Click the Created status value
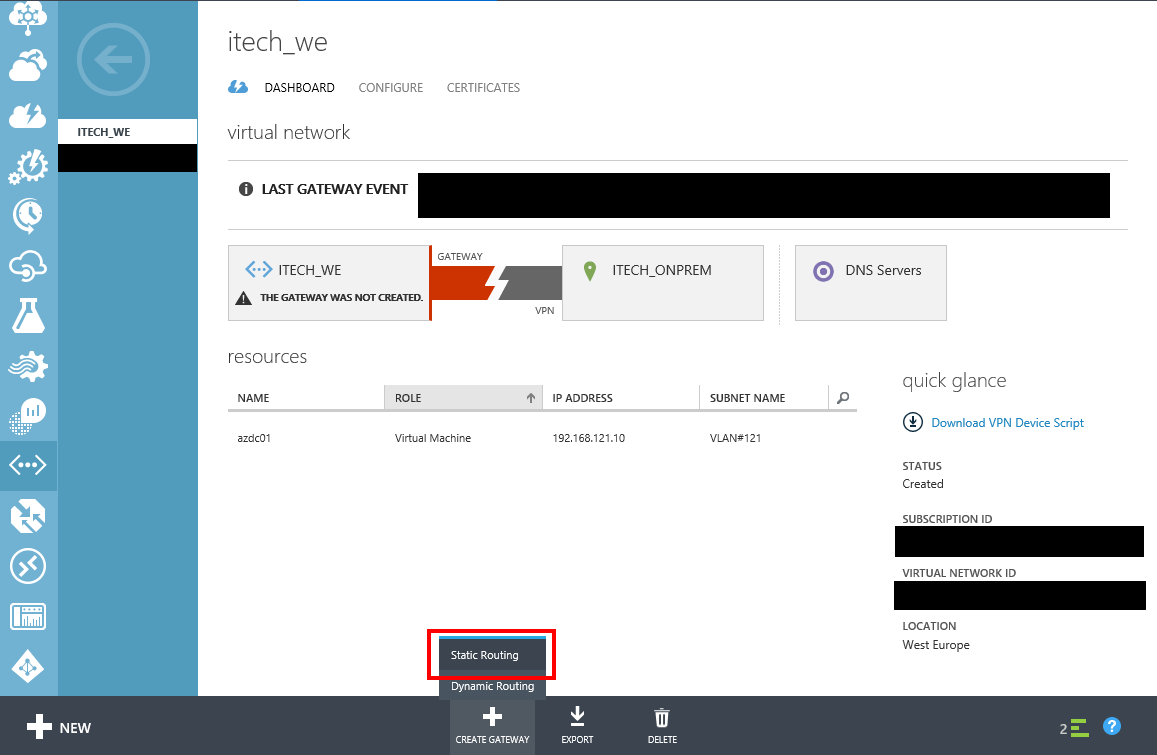This screenshot has width=1157, height=755. [x=923, y=484]
